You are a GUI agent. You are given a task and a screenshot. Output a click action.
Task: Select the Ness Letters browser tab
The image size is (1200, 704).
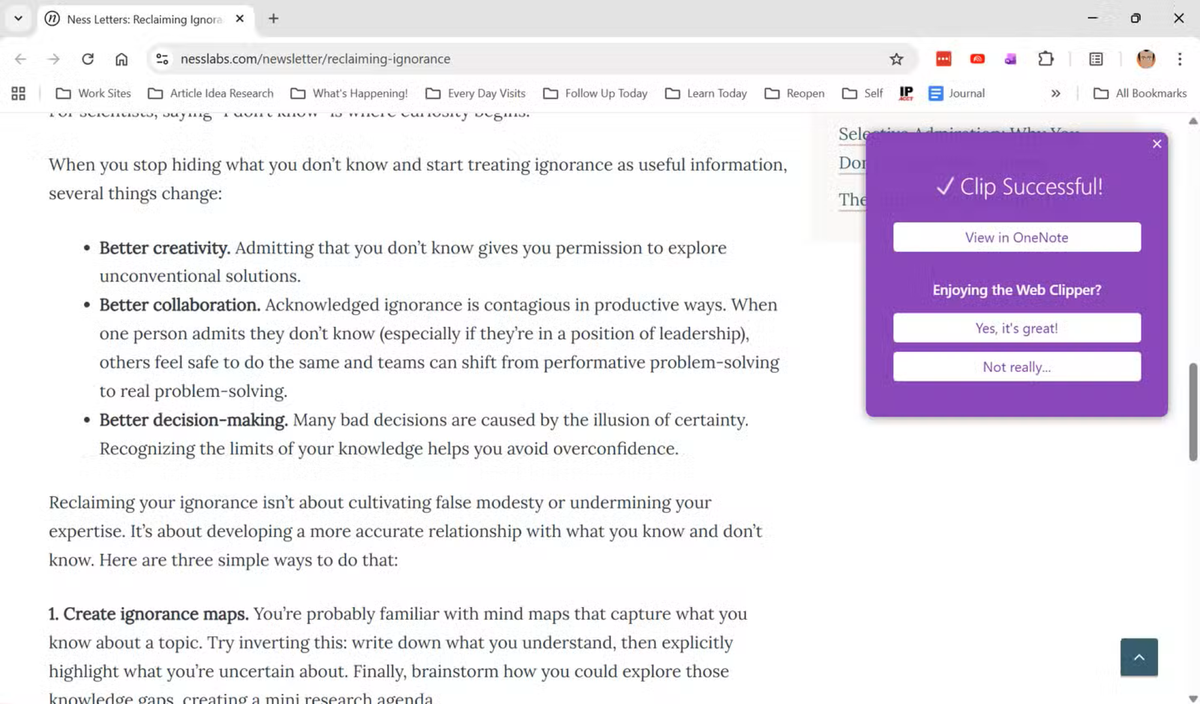145,19
